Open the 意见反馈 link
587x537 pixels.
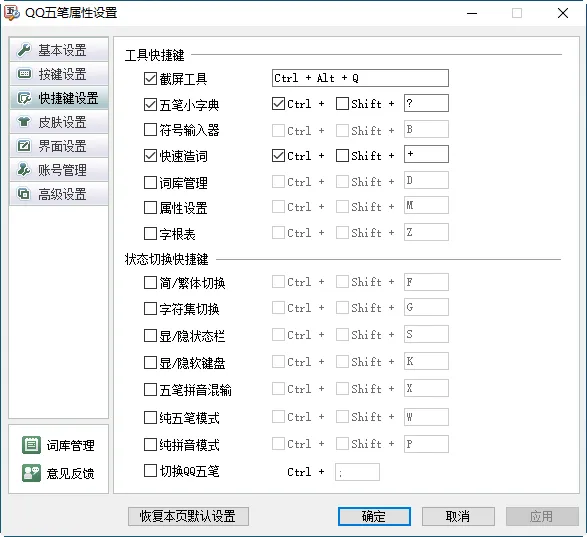click(70, 473)
